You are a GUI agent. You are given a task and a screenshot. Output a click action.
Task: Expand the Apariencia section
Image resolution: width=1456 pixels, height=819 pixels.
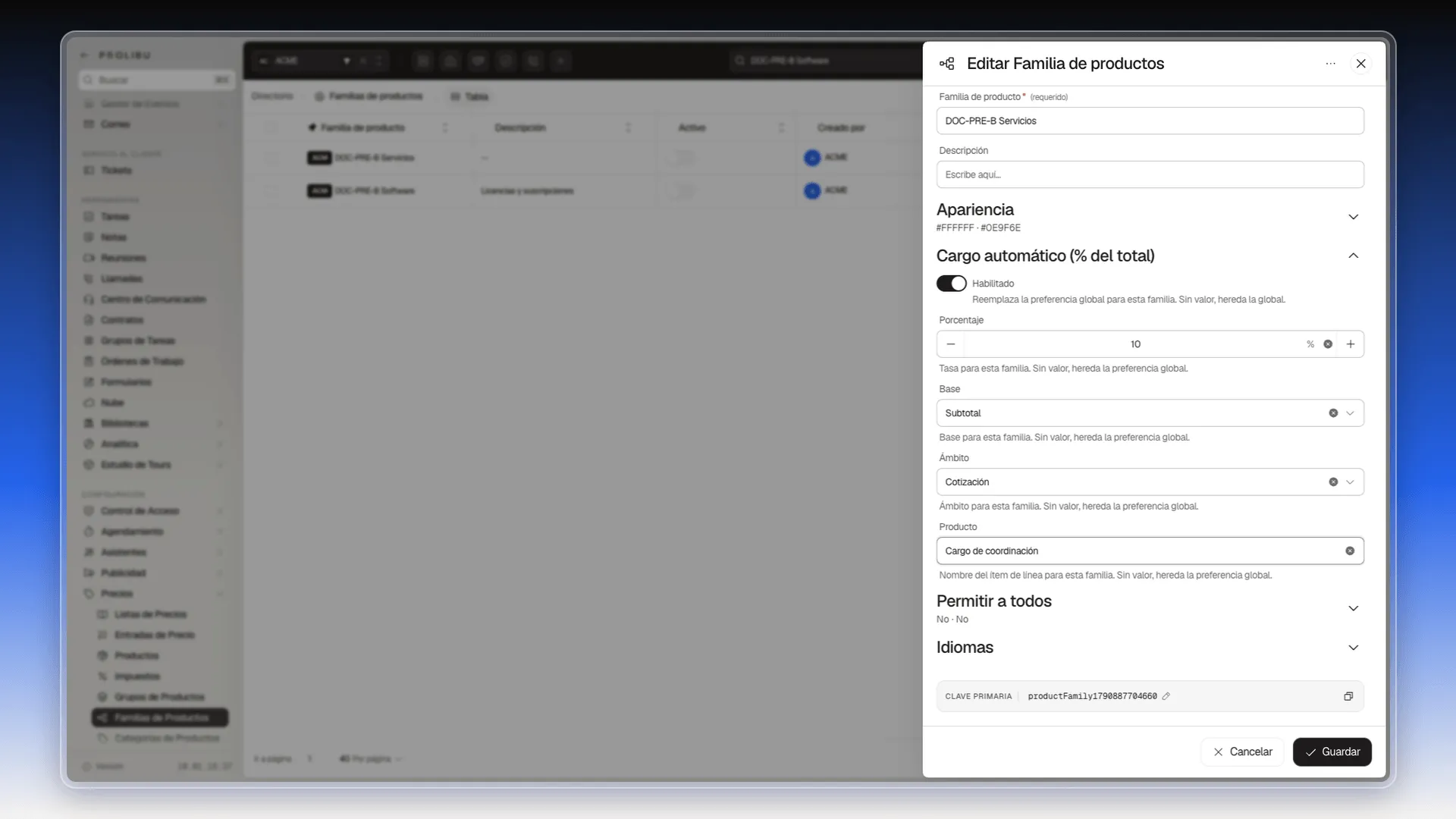(x=1354, y=217)
